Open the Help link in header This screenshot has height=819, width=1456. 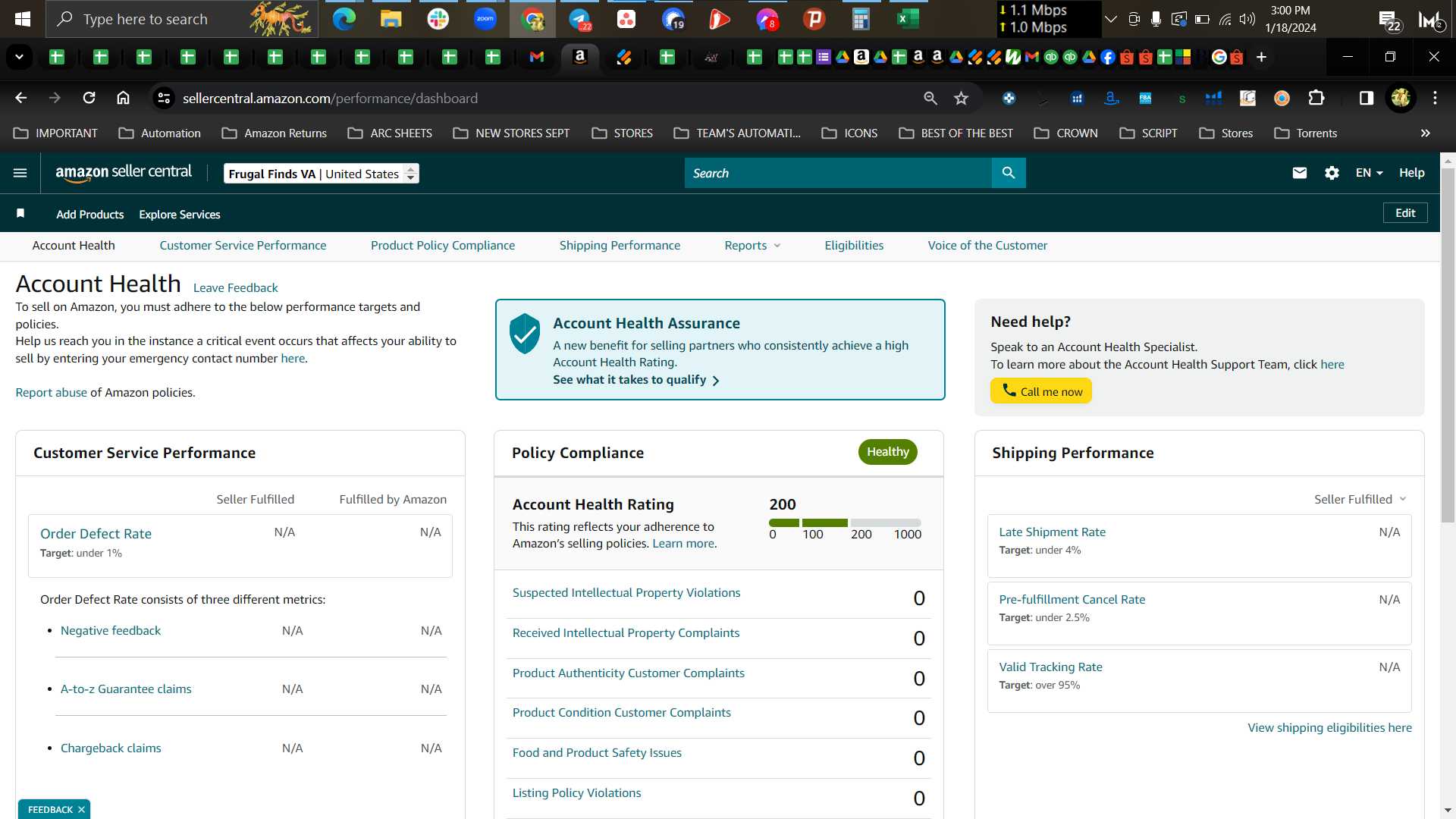click(x=1411, y=173)
